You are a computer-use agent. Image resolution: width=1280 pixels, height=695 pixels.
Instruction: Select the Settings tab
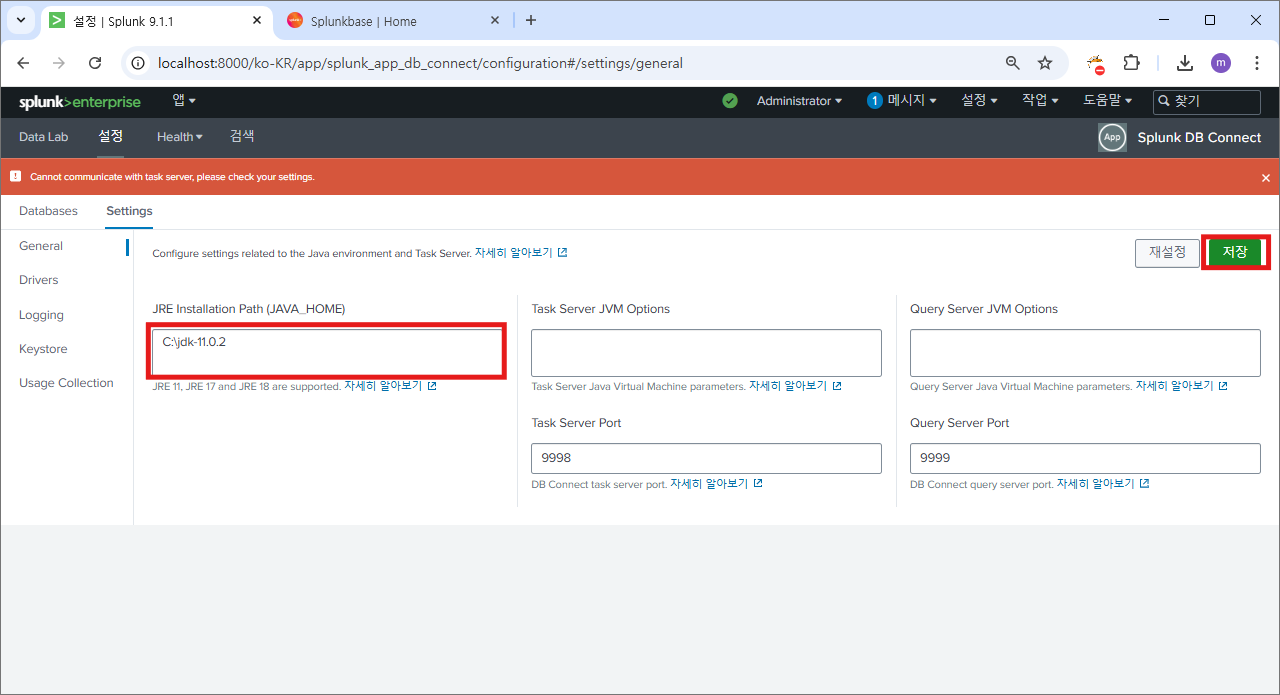click(x=129, y=211)
